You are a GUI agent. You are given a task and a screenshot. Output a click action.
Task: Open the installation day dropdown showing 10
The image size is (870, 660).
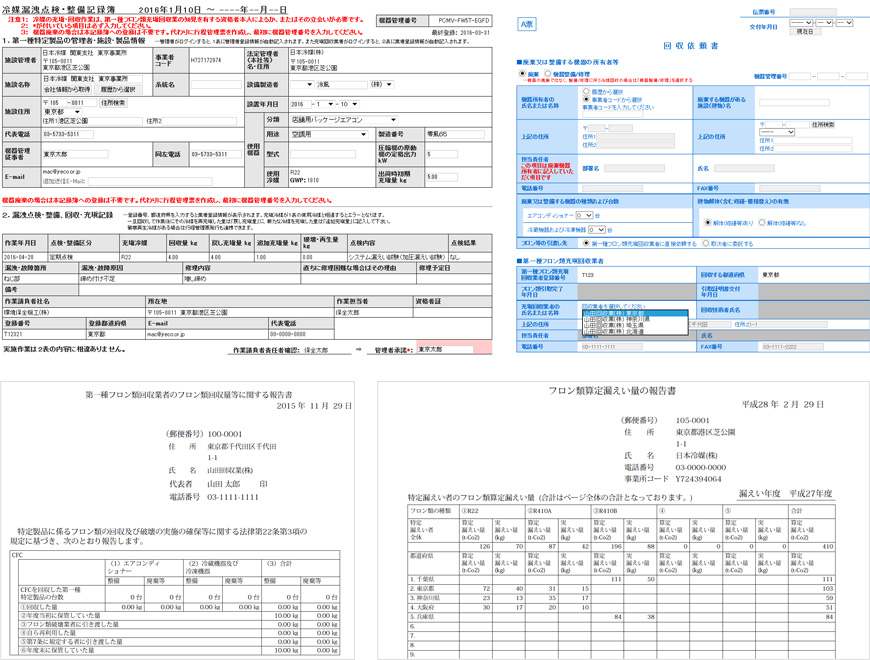(349, 104)
